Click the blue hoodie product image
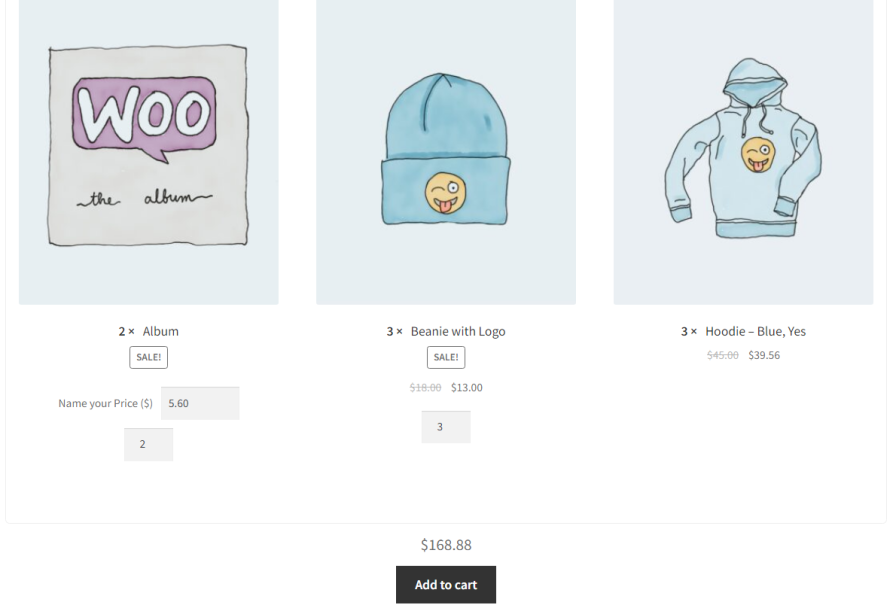Viewport: 896px width, 611px height. click(743, 151)
